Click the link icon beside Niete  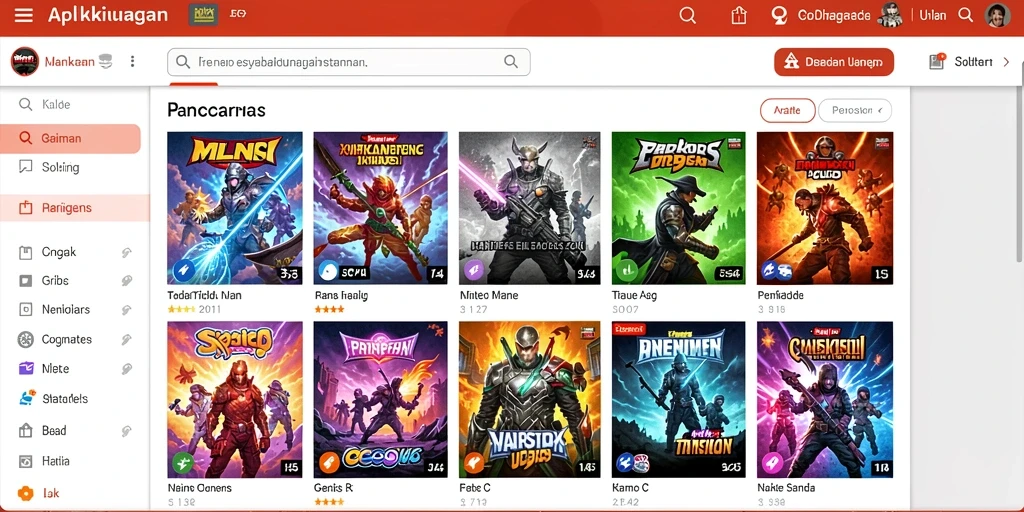tap(127, 369)
